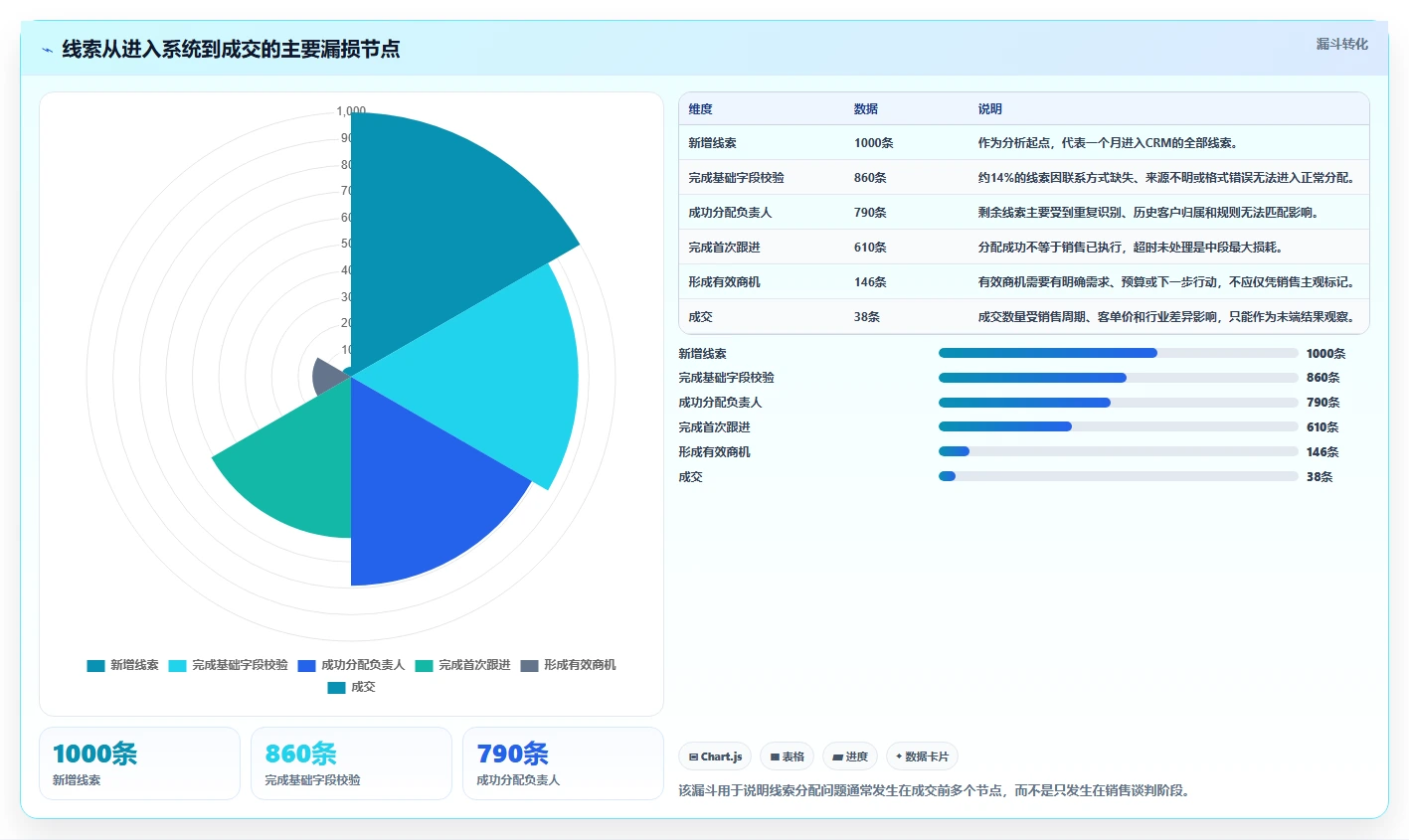Click the description starting 分配成功不等于销售已执行
The image size is (1409, 840).
tap(1130, 248)
